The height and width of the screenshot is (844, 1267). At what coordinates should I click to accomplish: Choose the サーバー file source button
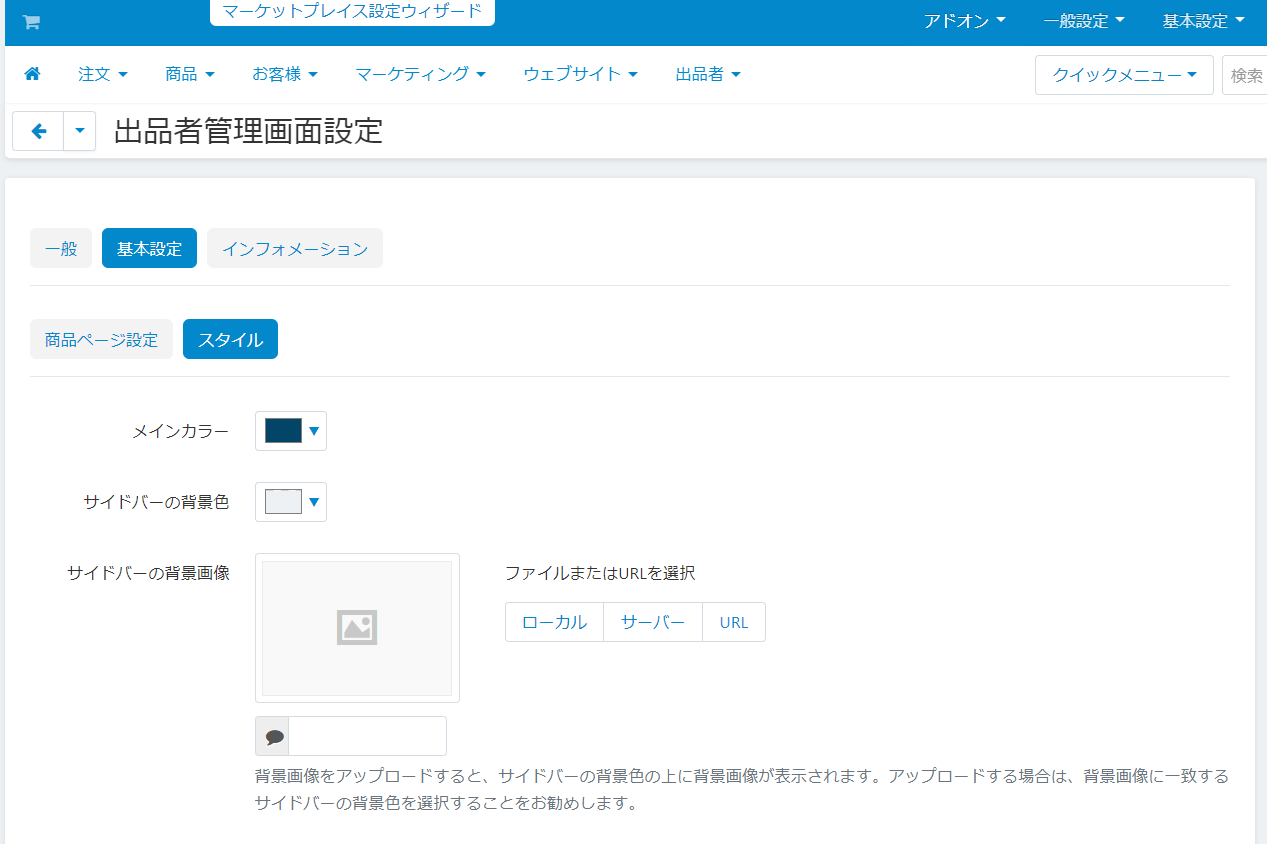point(653,622)
